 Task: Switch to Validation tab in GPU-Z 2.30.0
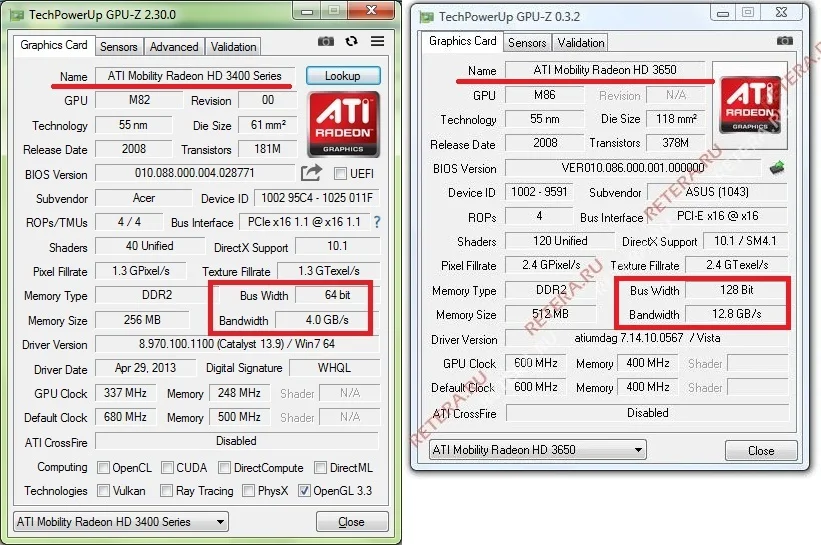coord(234,47)
